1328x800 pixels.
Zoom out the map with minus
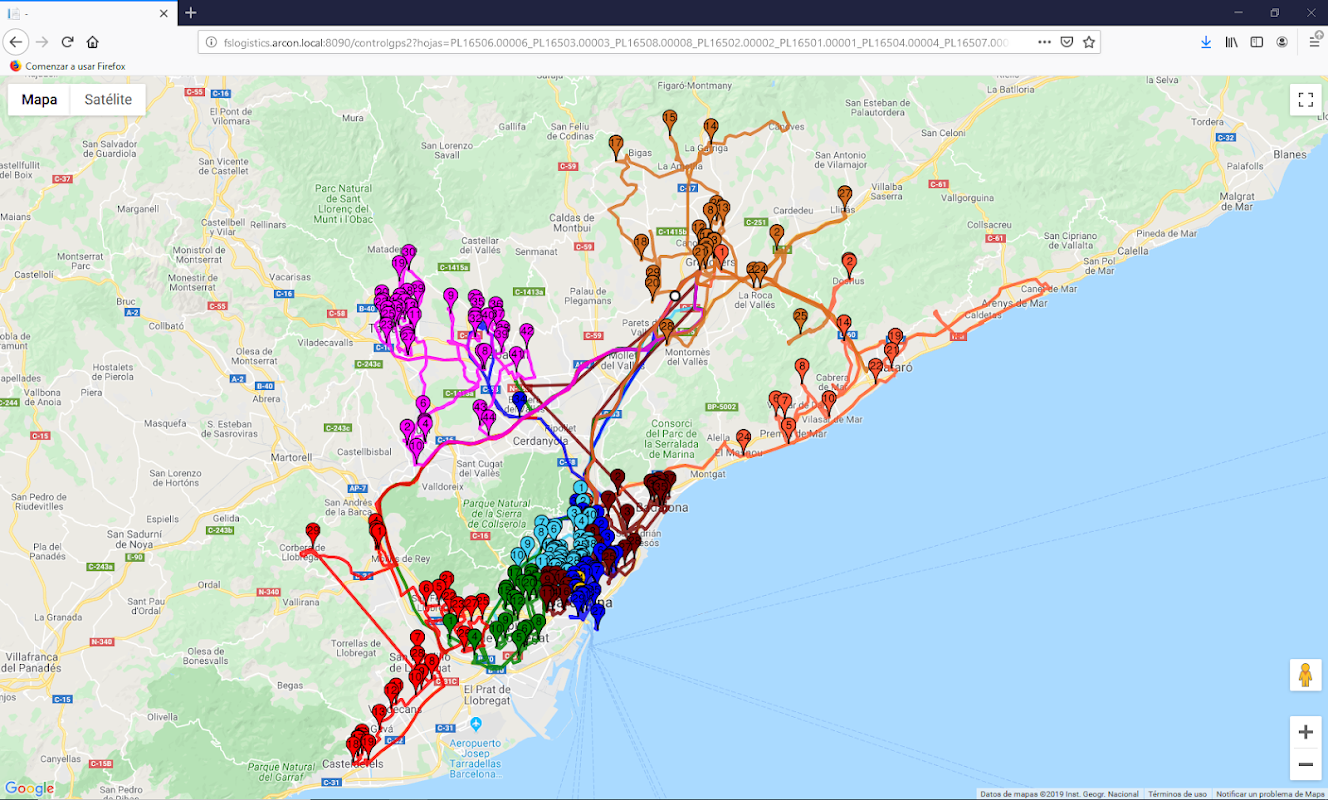pos(1305,765)
